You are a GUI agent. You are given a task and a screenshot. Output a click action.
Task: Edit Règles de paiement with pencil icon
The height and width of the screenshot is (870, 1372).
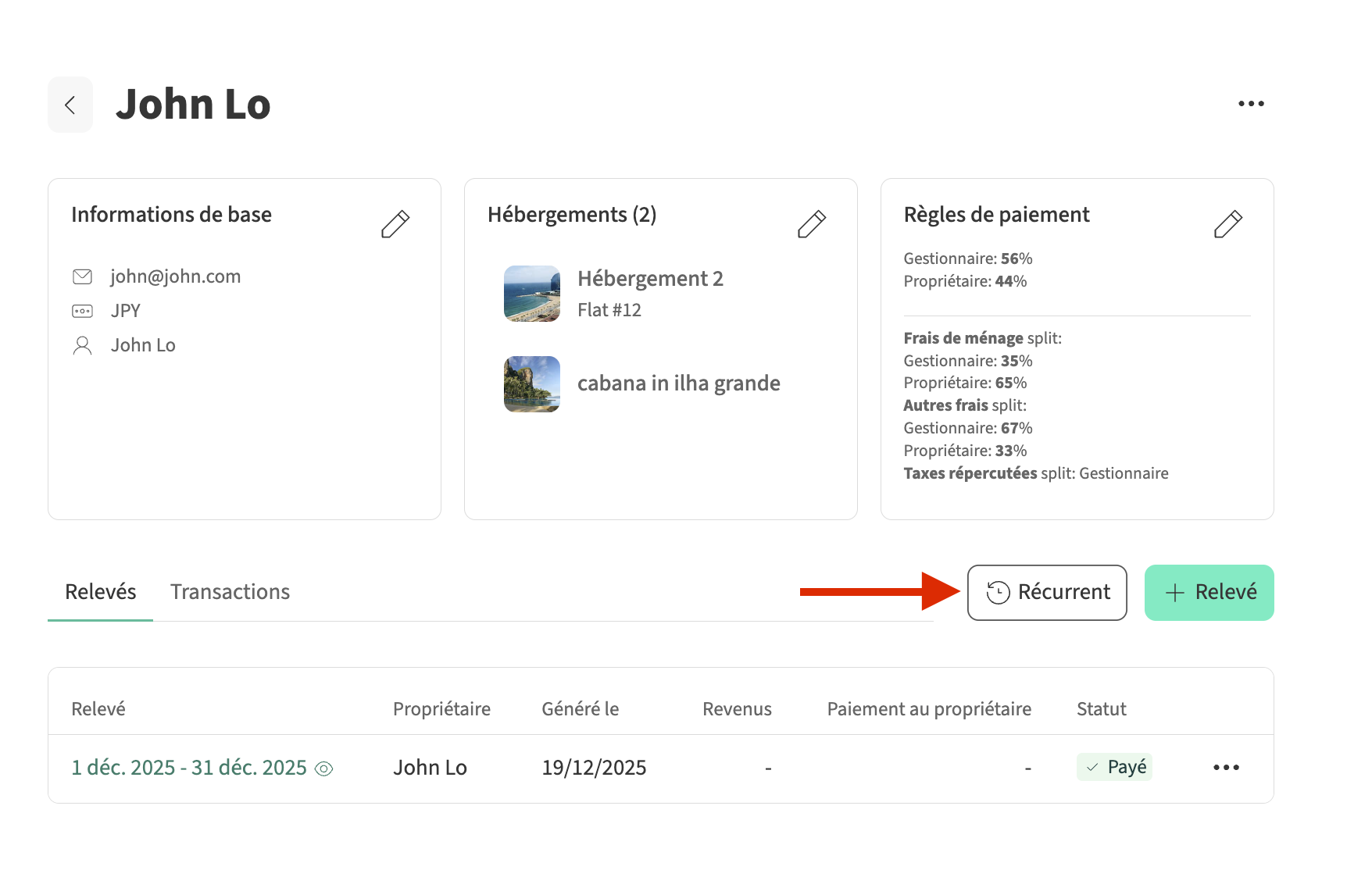tap(1227, 224)
